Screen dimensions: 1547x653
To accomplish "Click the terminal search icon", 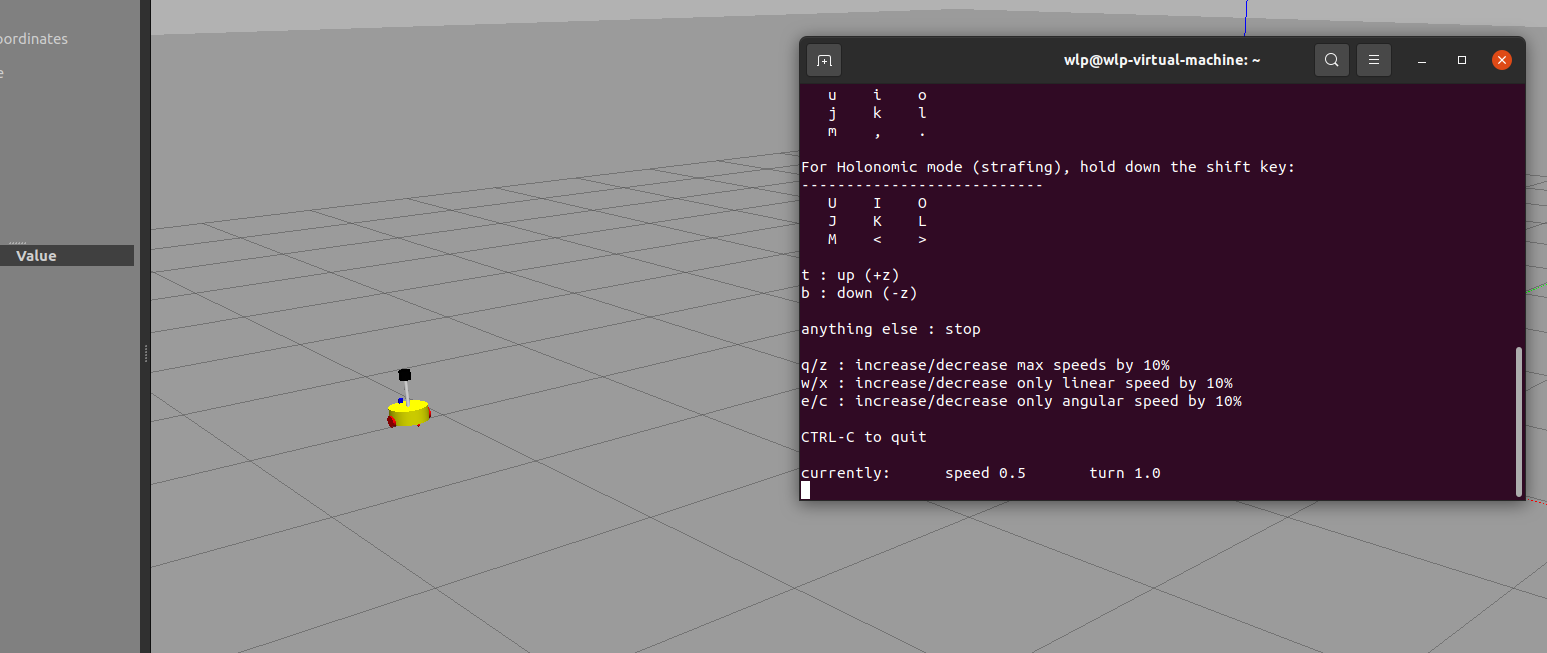I will (1331, 60).
